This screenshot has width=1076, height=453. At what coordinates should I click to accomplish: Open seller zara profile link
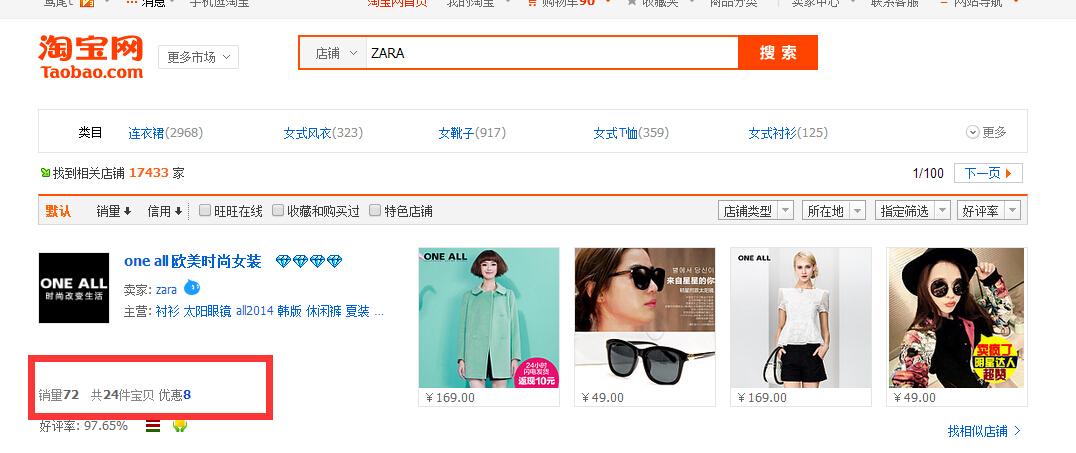coord(166,290)
